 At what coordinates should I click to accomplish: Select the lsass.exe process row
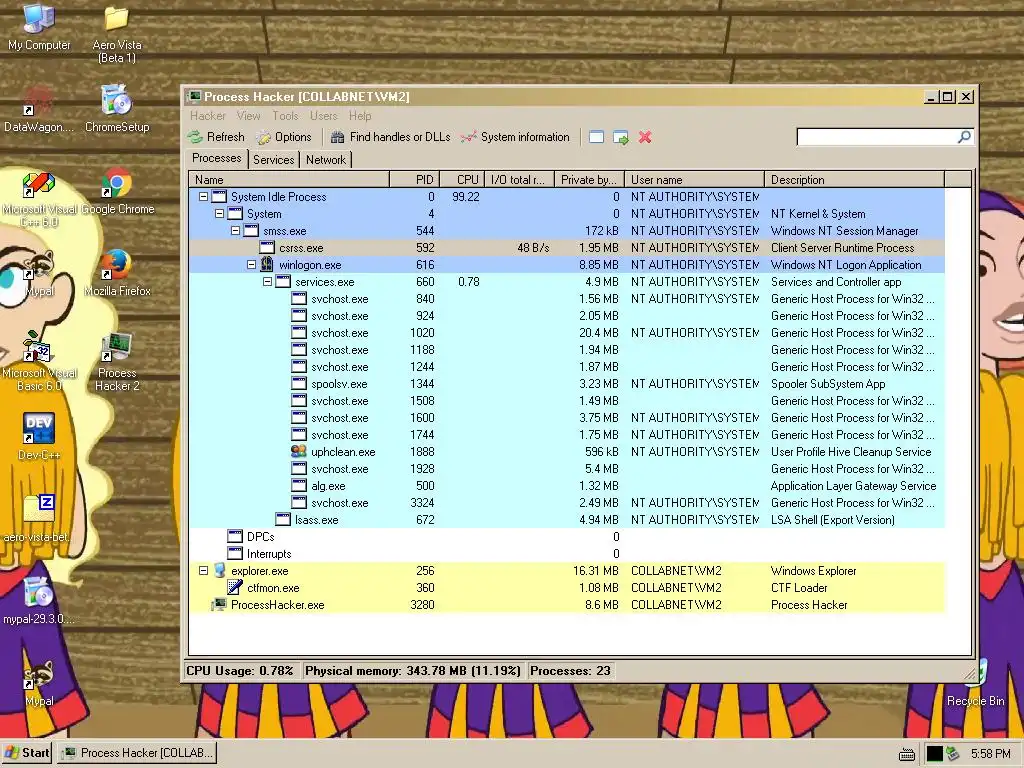[x=567, y=520]
